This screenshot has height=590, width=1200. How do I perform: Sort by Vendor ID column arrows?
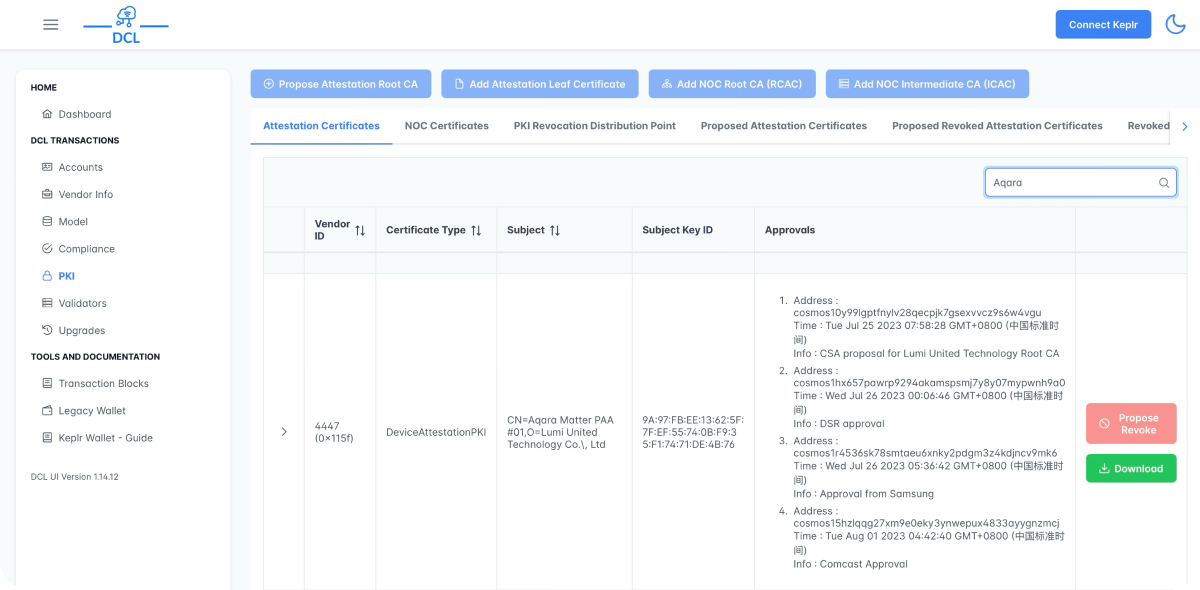point(360,230)
